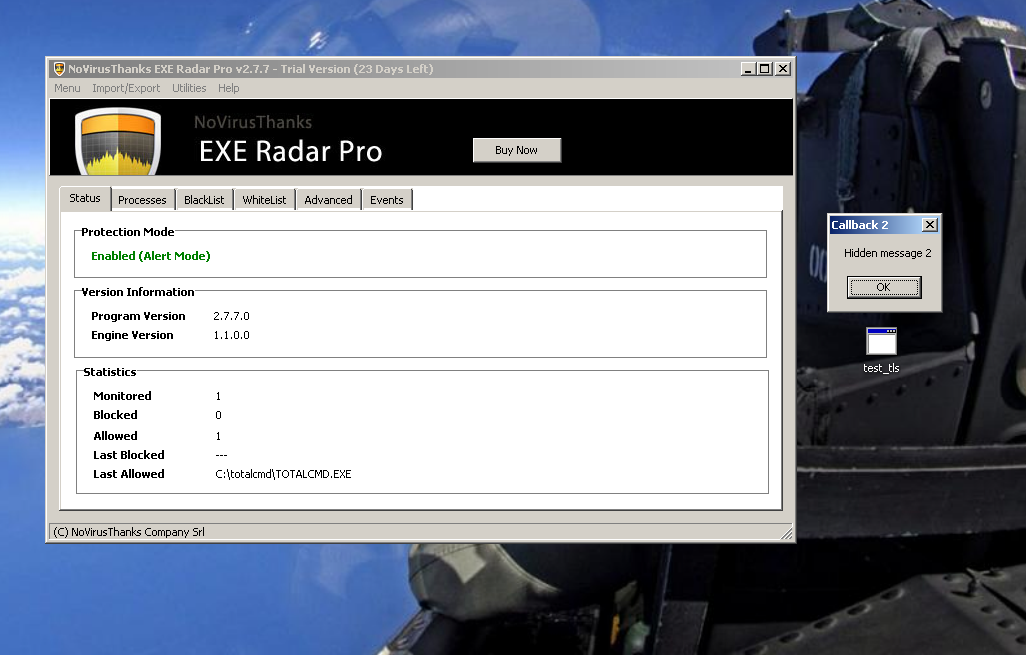
Task: Close the Callback 2 dialog
Action: [x=929, y=225]
